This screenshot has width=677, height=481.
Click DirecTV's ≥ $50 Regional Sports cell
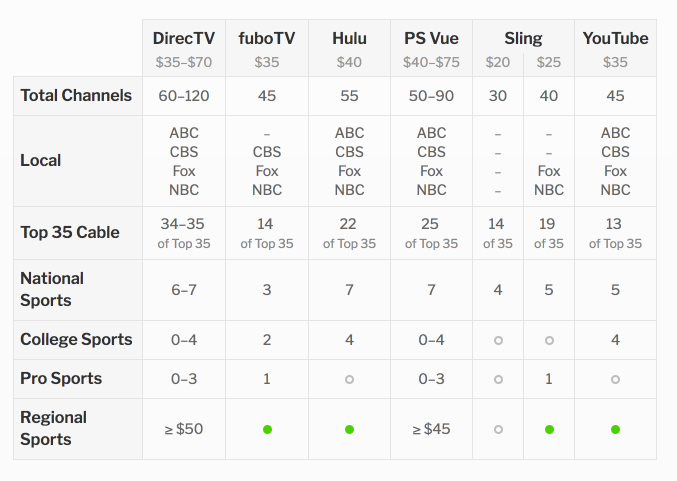click(x=184, y=429)
